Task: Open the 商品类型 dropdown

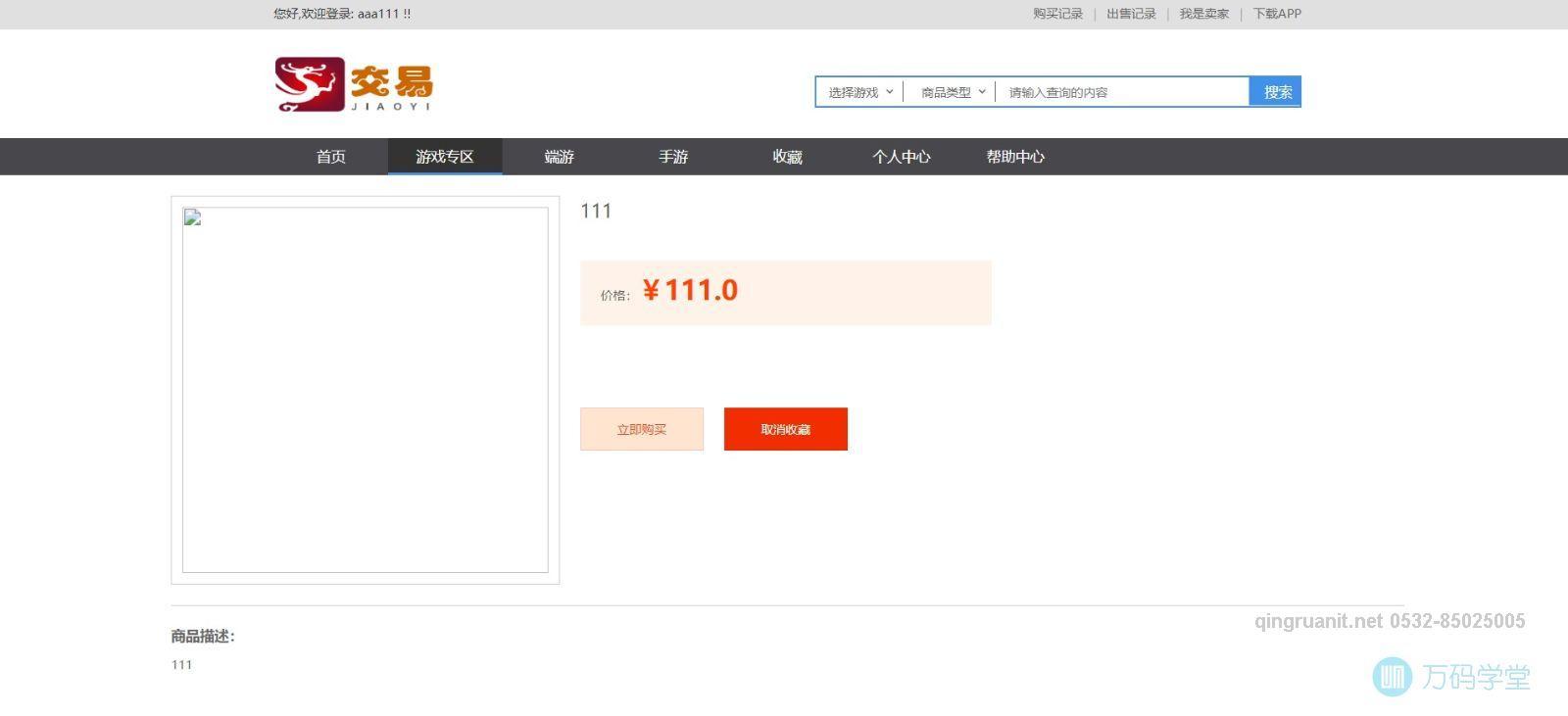Action: (x=953, y=92)
